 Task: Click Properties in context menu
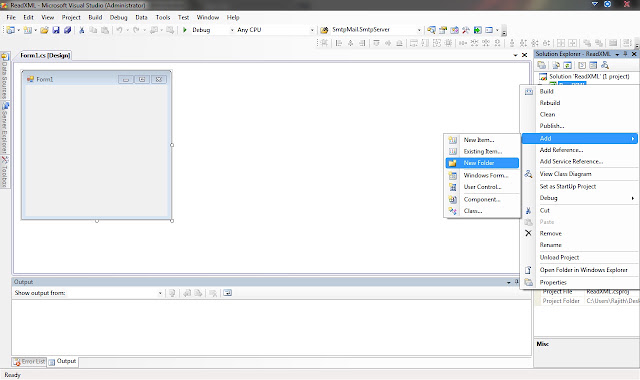[x=580, y=282]
